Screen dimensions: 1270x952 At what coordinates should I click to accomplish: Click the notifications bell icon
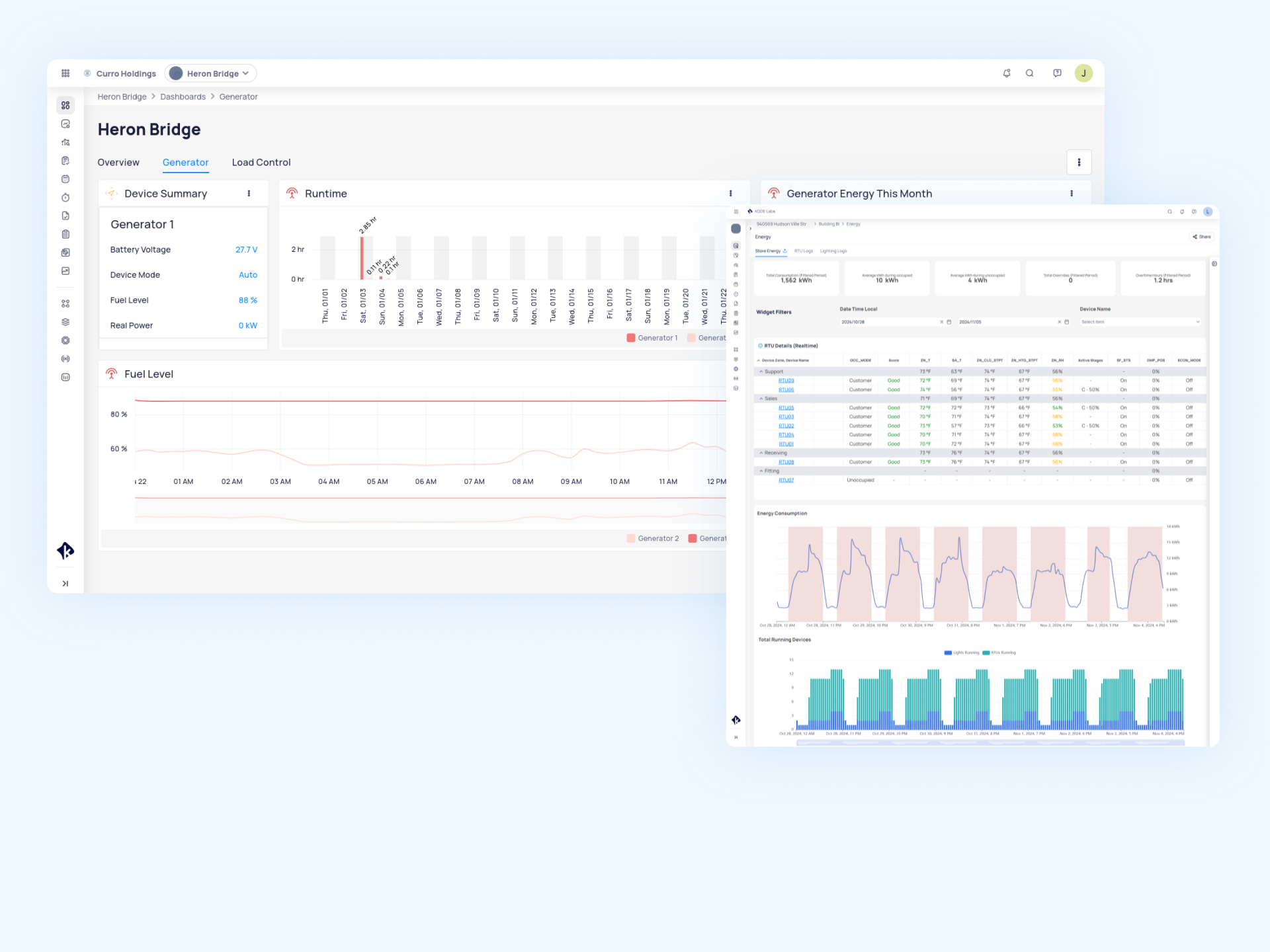[1007, 73]
